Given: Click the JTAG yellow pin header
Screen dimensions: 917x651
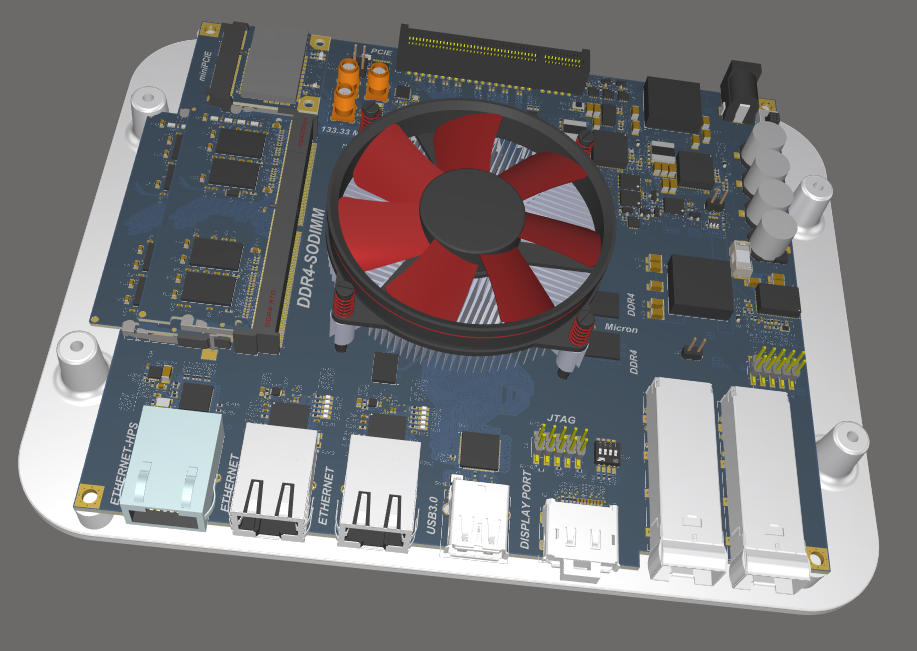Looking at the screenshot, I should coord(564,441).
